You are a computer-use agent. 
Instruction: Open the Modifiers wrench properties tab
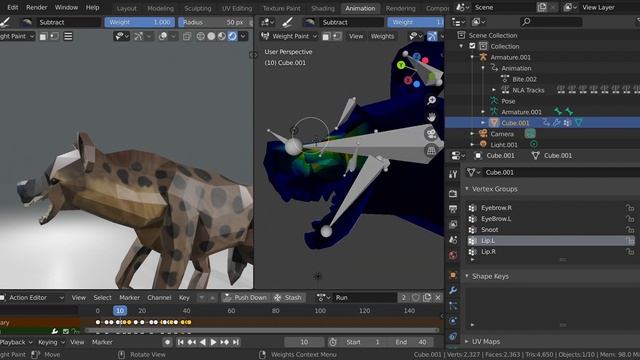[453, 291]
